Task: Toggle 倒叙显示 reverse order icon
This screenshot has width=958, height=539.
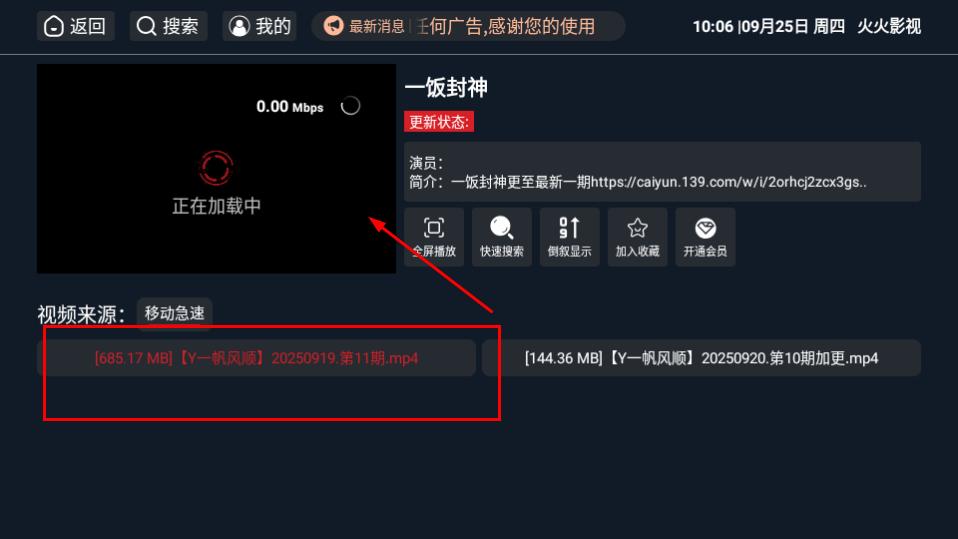Action: pos(569,237)
